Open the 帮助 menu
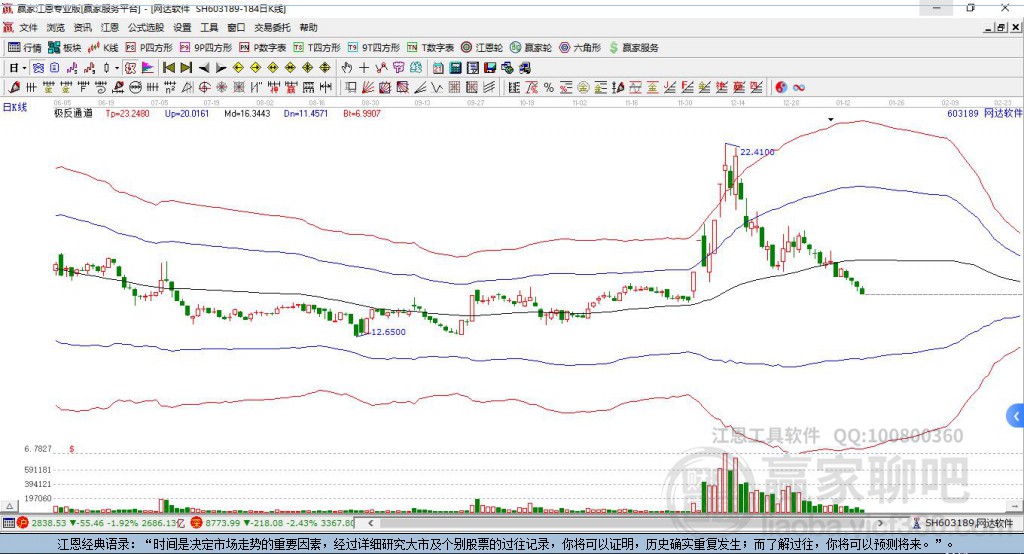This screenshot has height=554, width=1024. click(x=308, y=27)
